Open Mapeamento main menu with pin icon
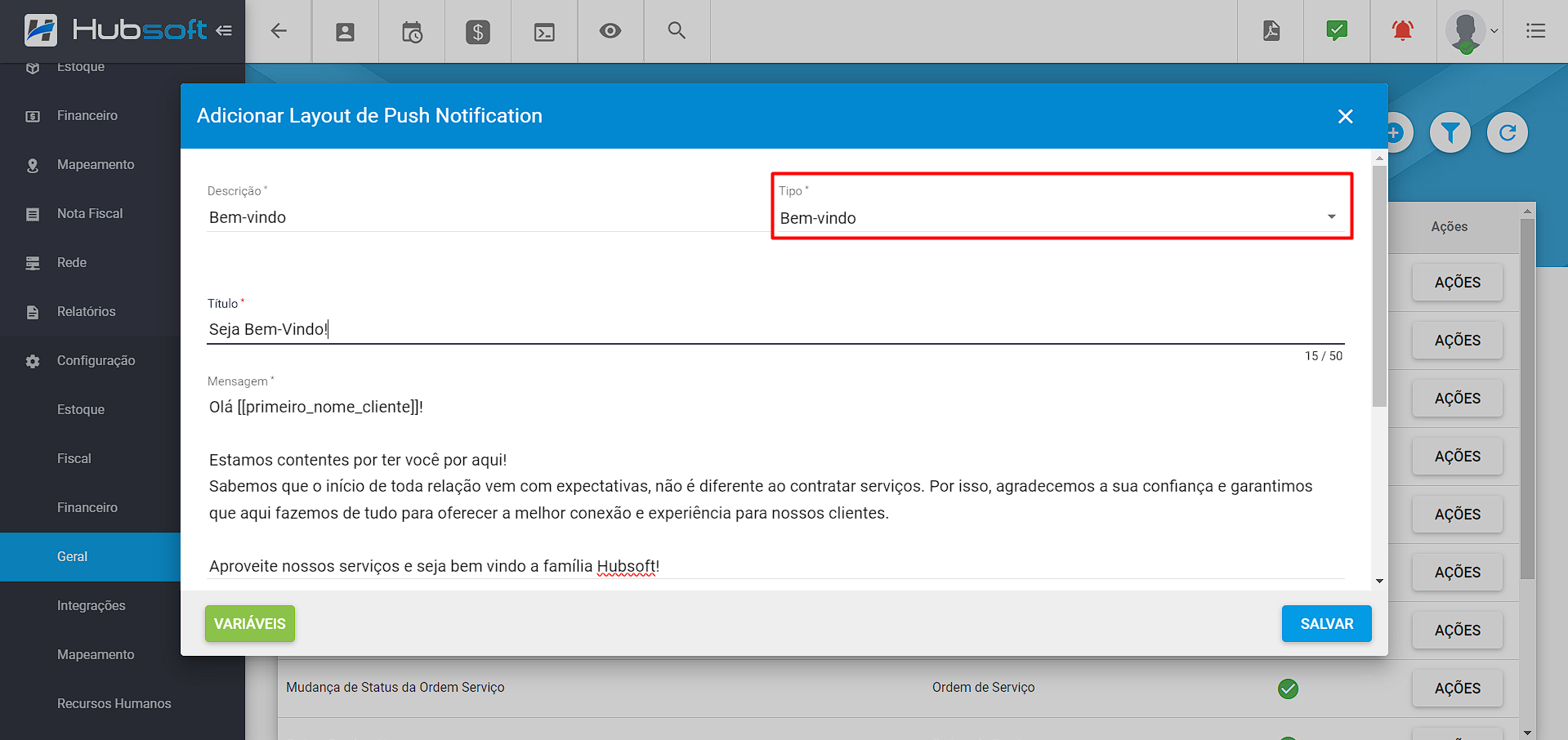Image resolution: width=1568 pixels, height=740 pixels. (96, 164)
